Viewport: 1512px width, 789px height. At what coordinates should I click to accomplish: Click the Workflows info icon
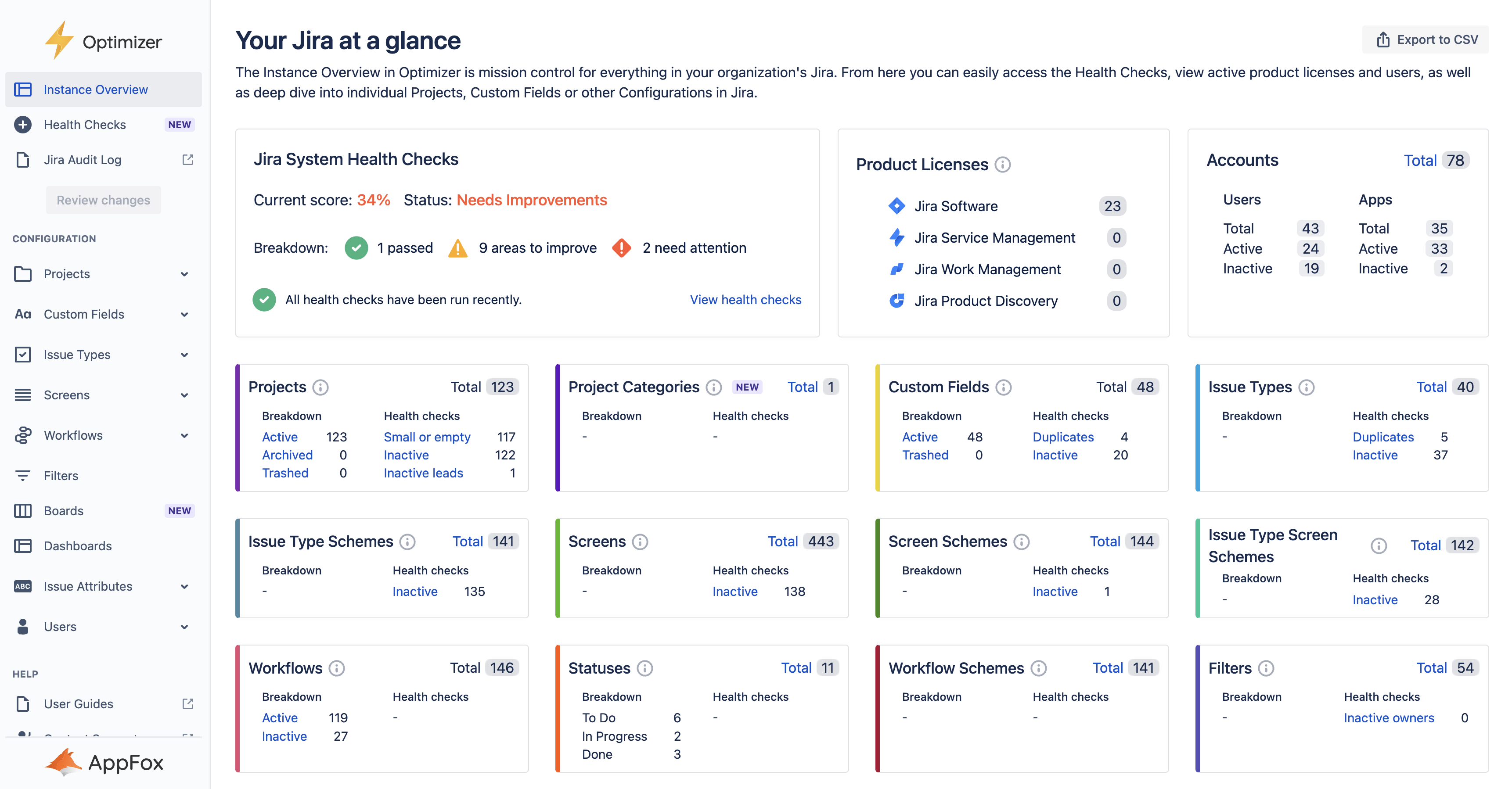pos(336,667)
